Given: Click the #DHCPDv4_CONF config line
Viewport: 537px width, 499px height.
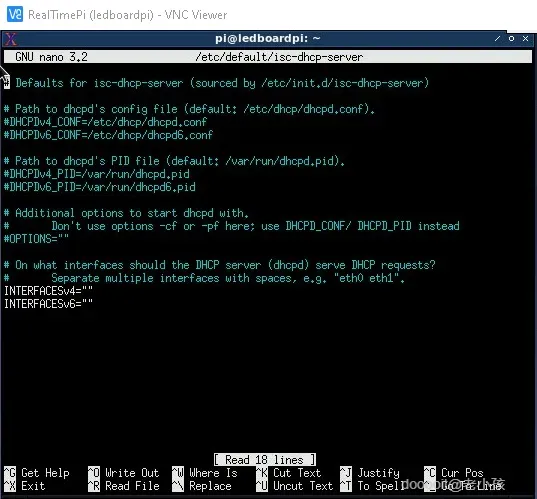Looking at the screenshot, I should tap(105, 122).
